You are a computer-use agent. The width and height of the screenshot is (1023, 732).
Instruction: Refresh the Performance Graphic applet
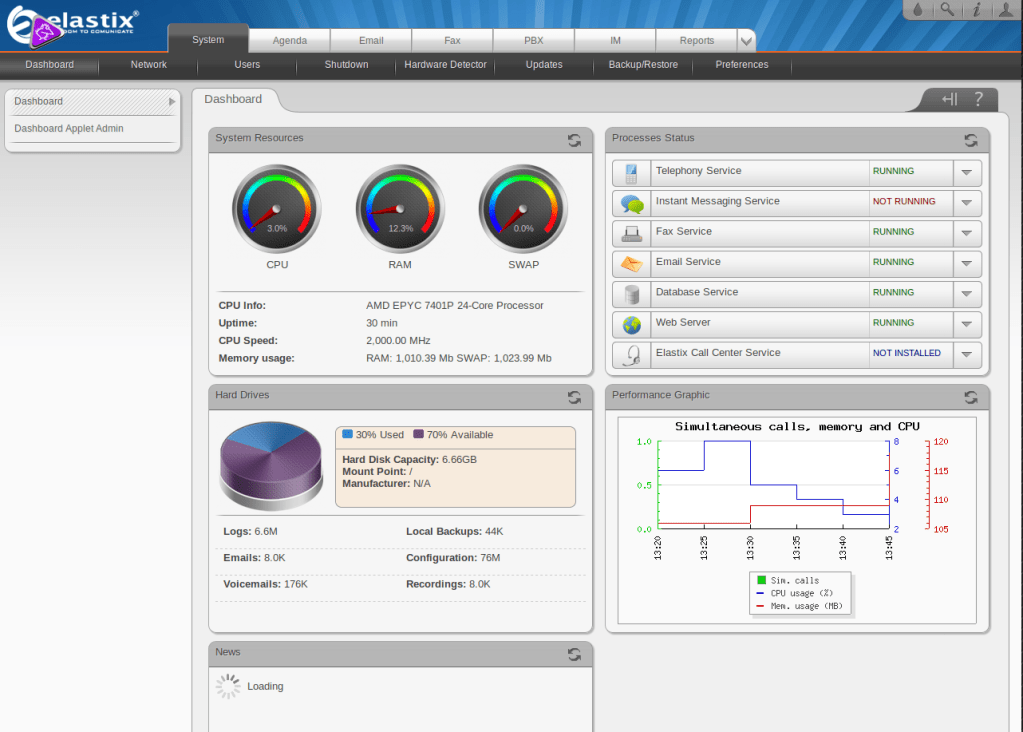click(970, 398)
